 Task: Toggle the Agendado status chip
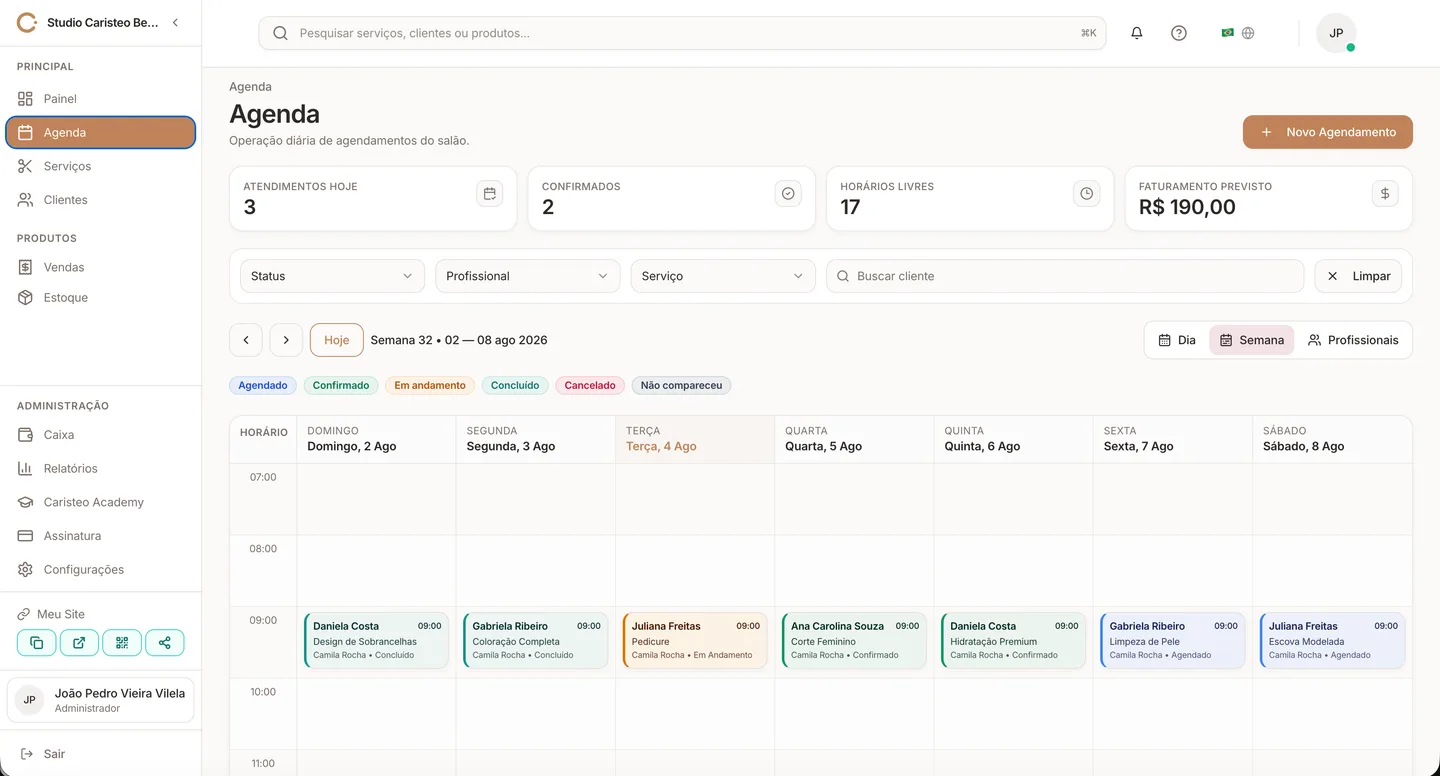[263, 385]
